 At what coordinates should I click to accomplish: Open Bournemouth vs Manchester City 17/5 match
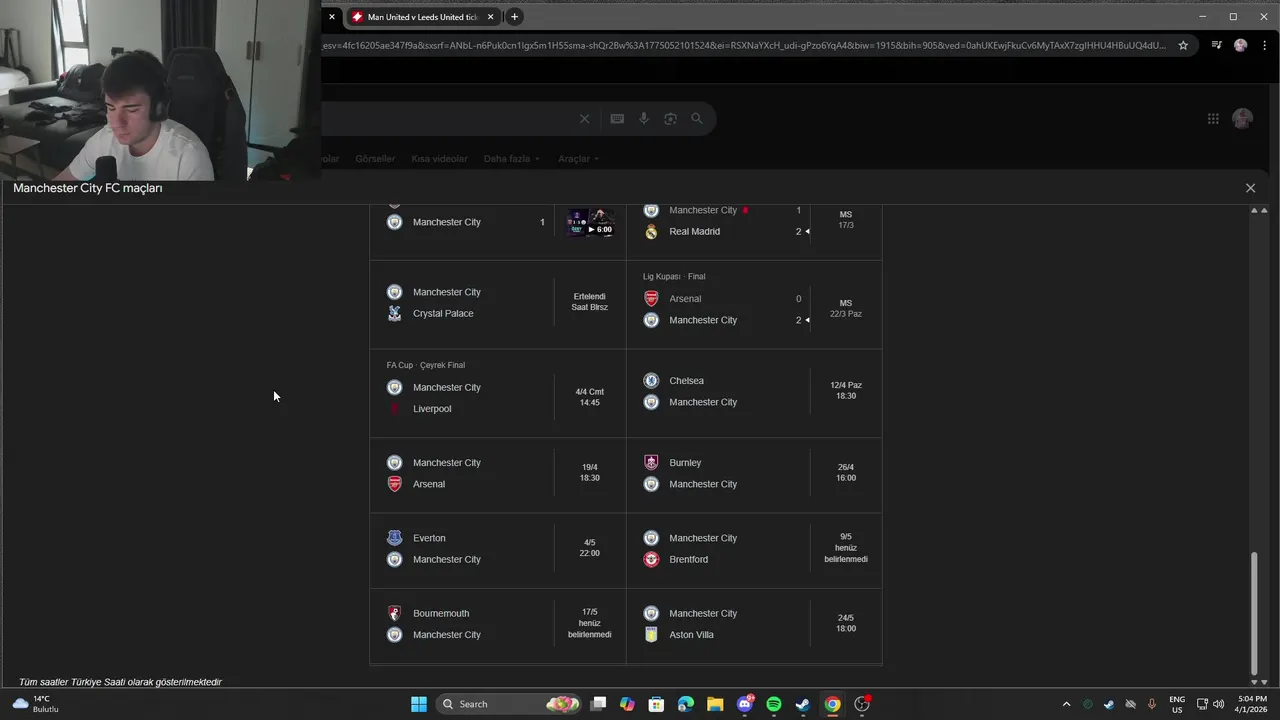tap(498, 626)
